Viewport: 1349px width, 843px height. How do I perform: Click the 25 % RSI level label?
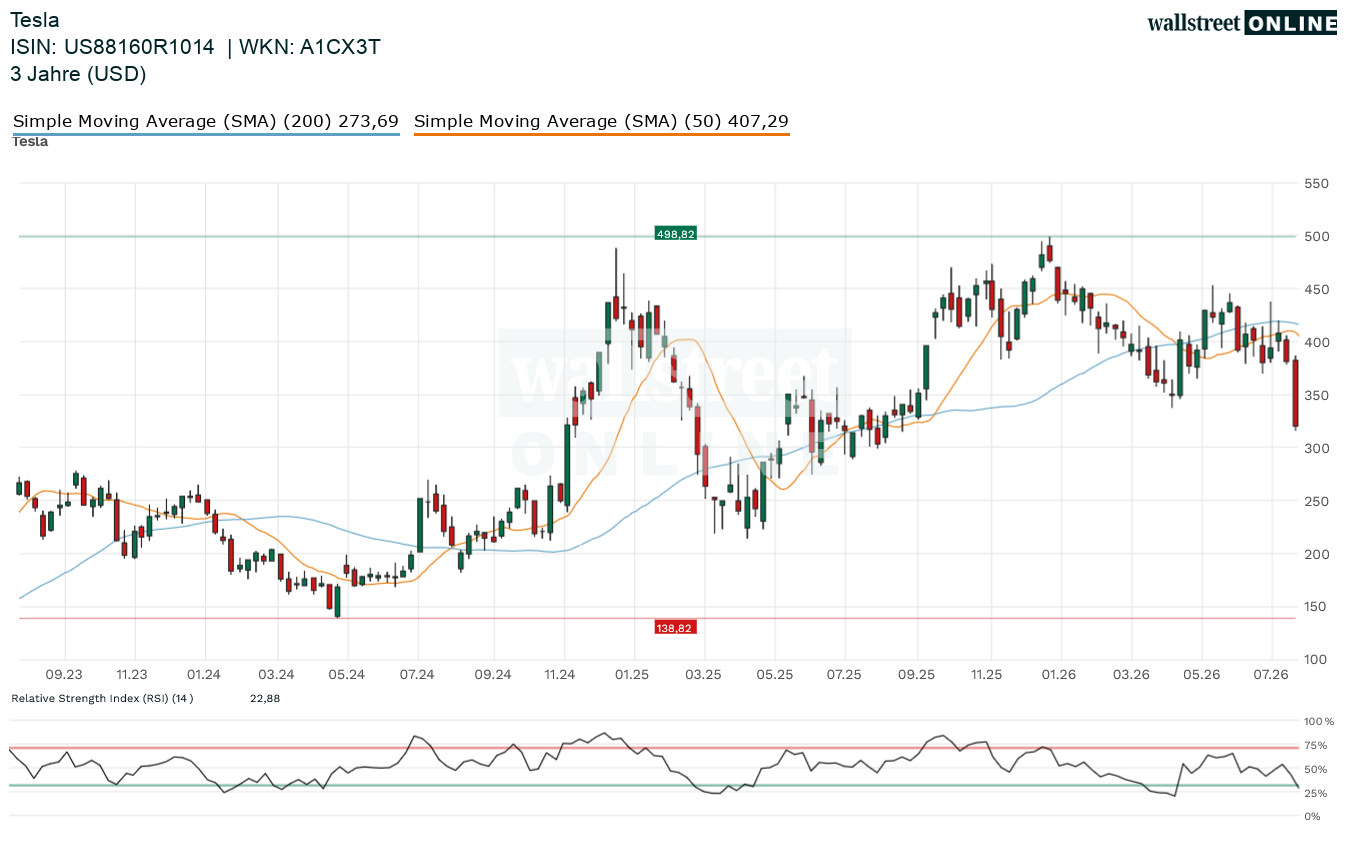point(1316,794)
